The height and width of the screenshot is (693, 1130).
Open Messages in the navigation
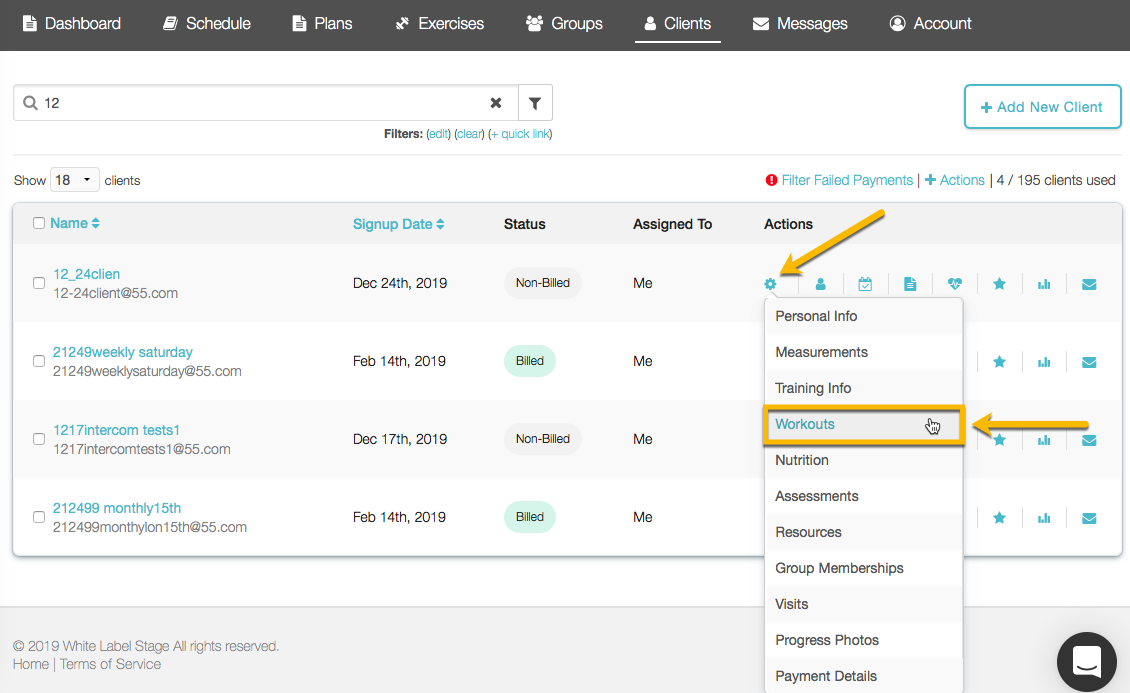[799, 24]
